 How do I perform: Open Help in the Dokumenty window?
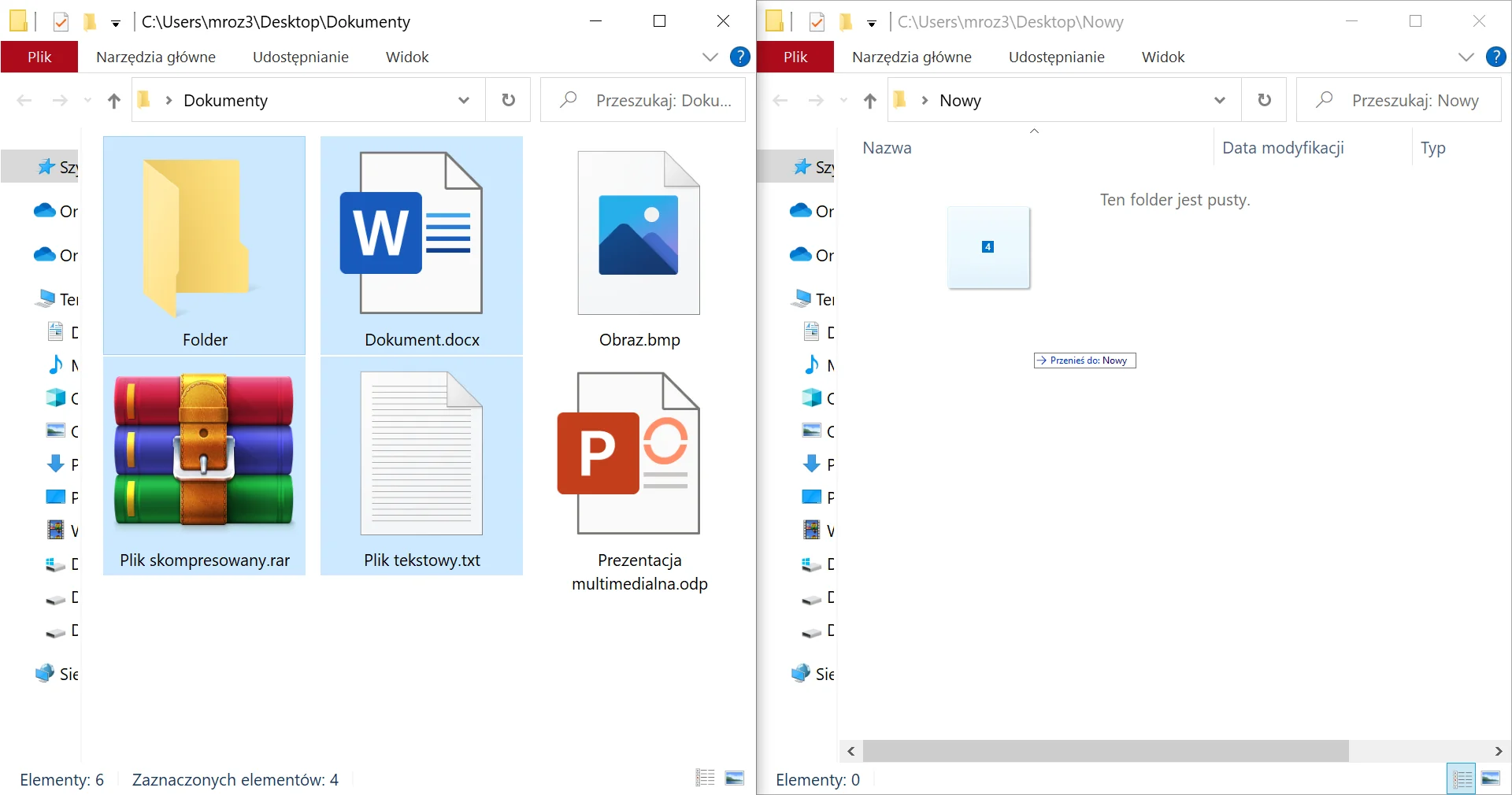(739, 57)
